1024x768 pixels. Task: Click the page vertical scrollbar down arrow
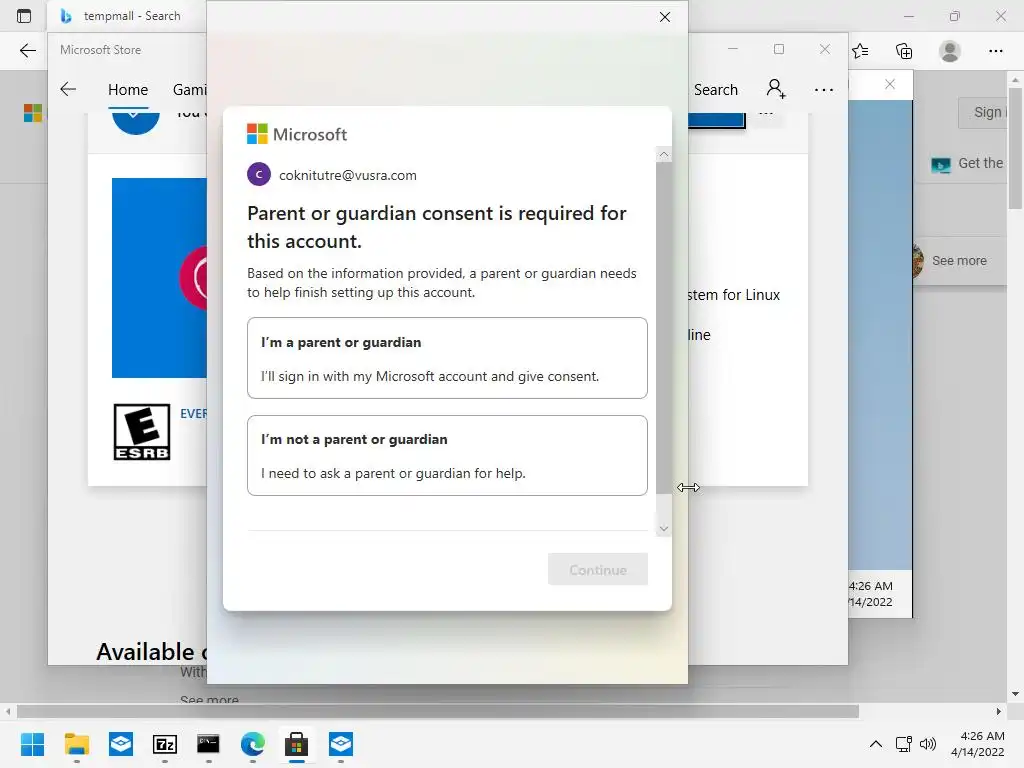1015,694
